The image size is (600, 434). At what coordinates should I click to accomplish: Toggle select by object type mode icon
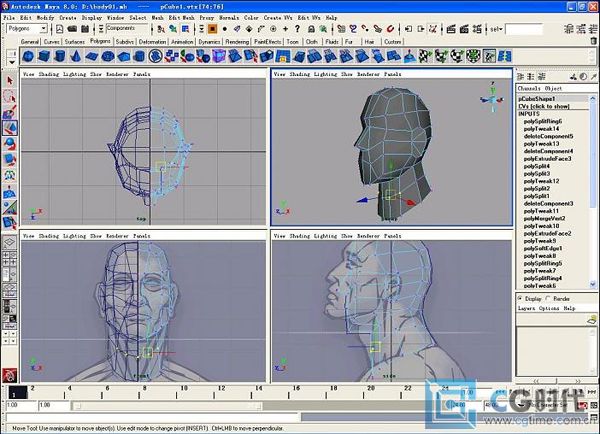(x=173, y=29)
